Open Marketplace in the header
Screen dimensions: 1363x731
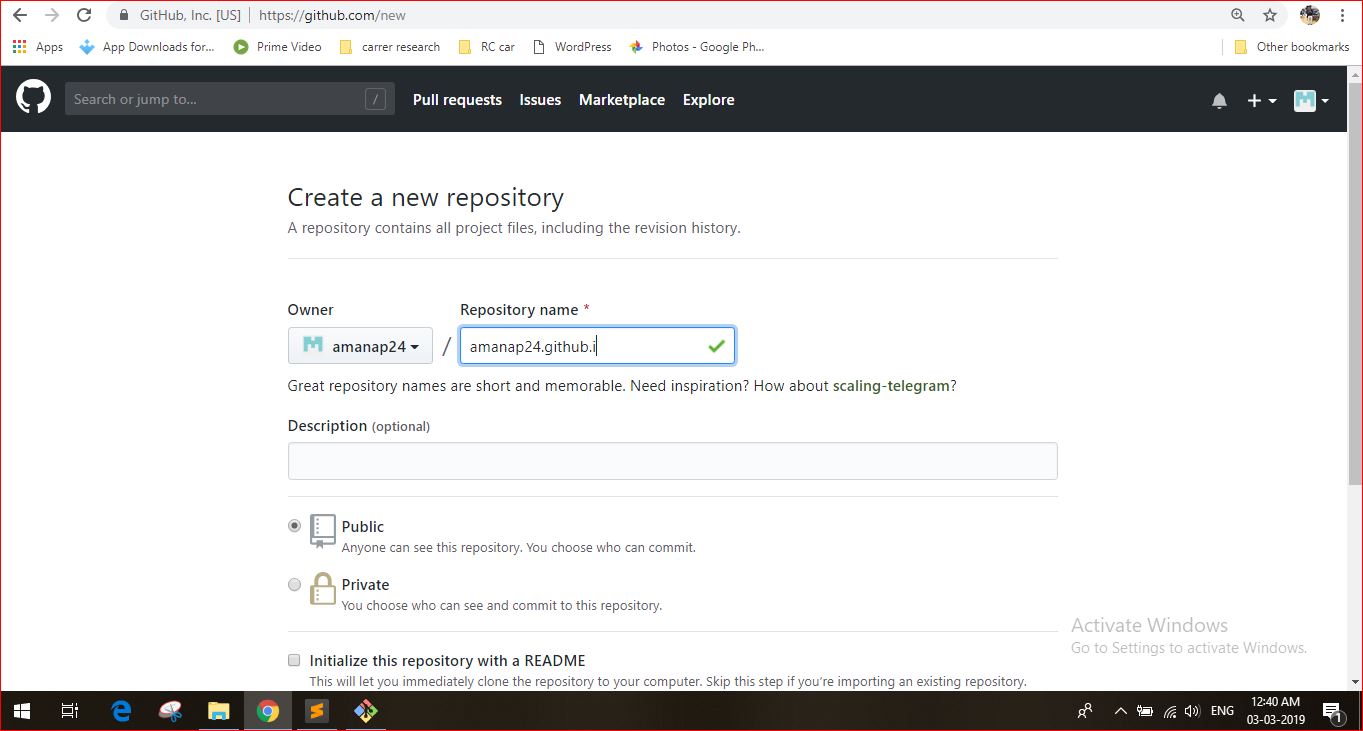click(622, 100)
